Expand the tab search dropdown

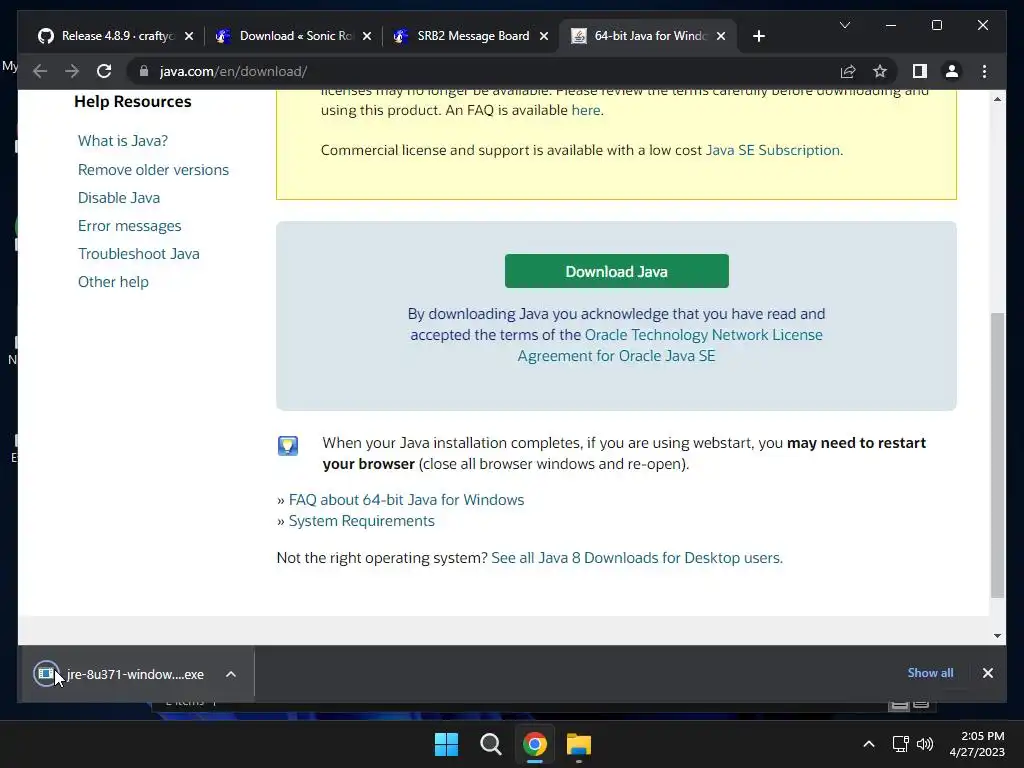pos(844,25)
